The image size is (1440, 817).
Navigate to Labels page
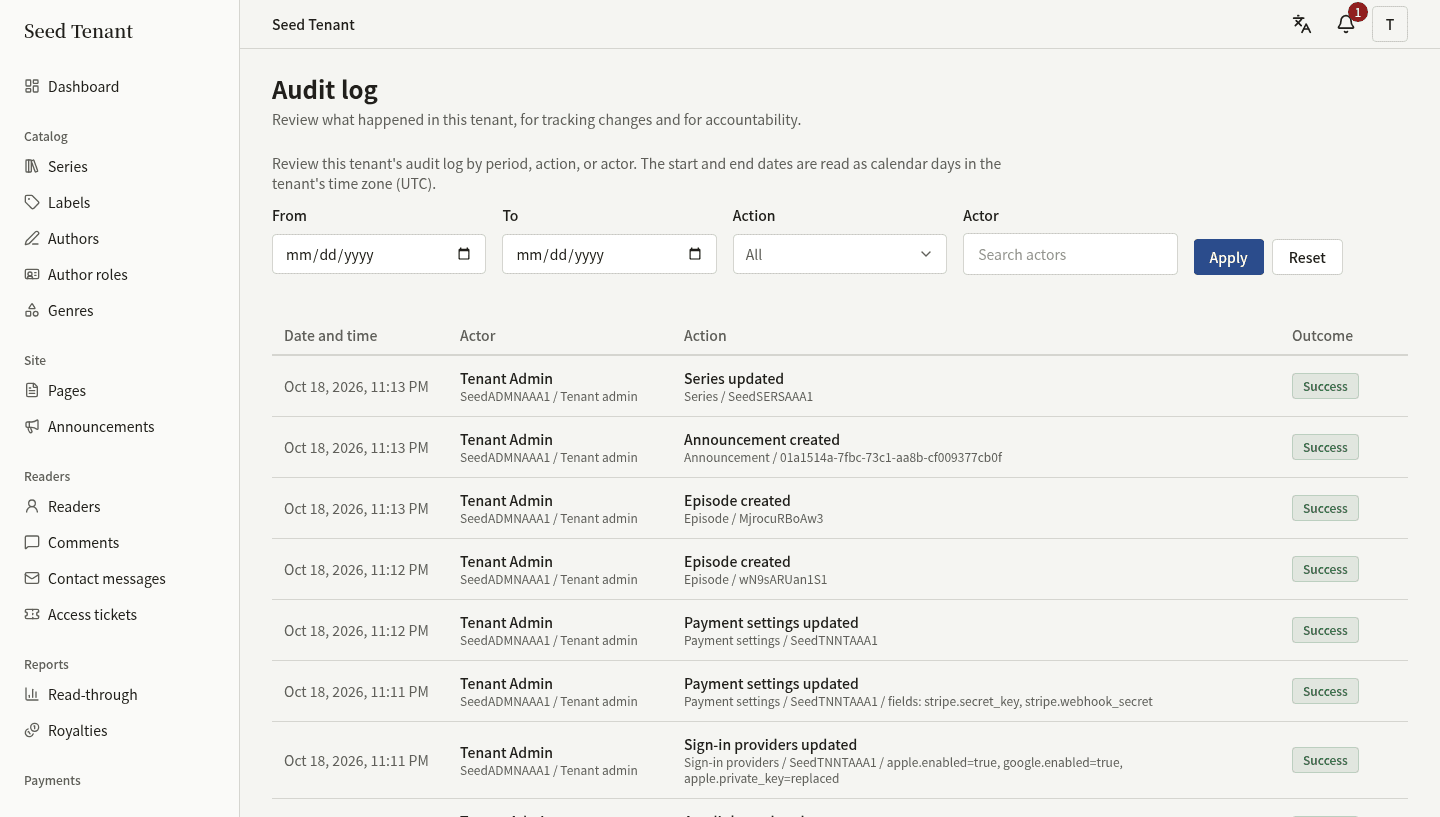click(120, 202)
